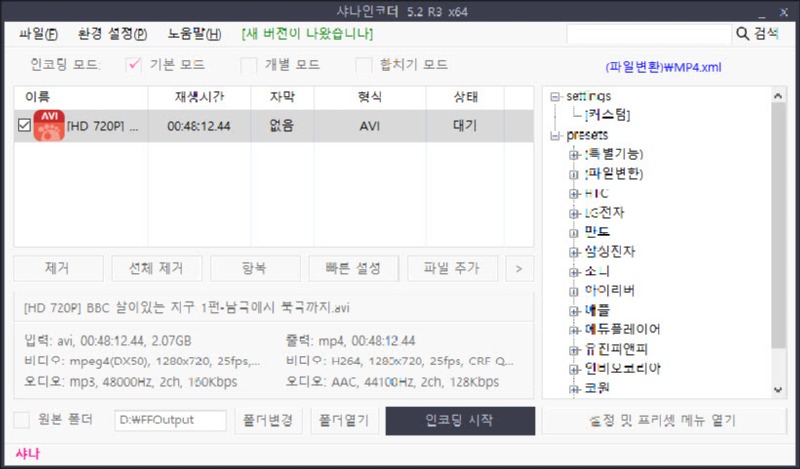Check the 원본 폴더 checkbox
The image size is (800, 469).
click(24, 420)
